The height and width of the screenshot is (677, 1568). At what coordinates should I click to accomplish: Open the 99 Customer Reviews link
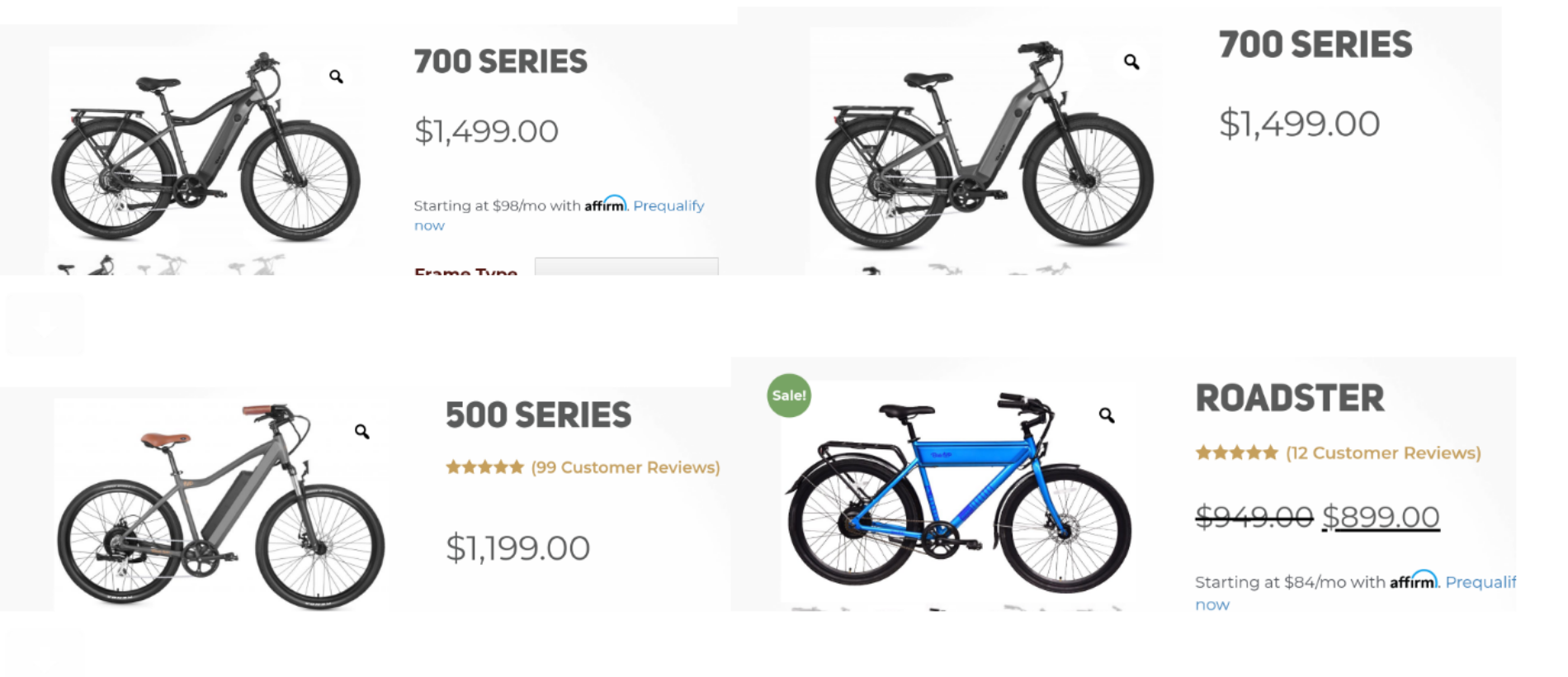tap(626, 467)
